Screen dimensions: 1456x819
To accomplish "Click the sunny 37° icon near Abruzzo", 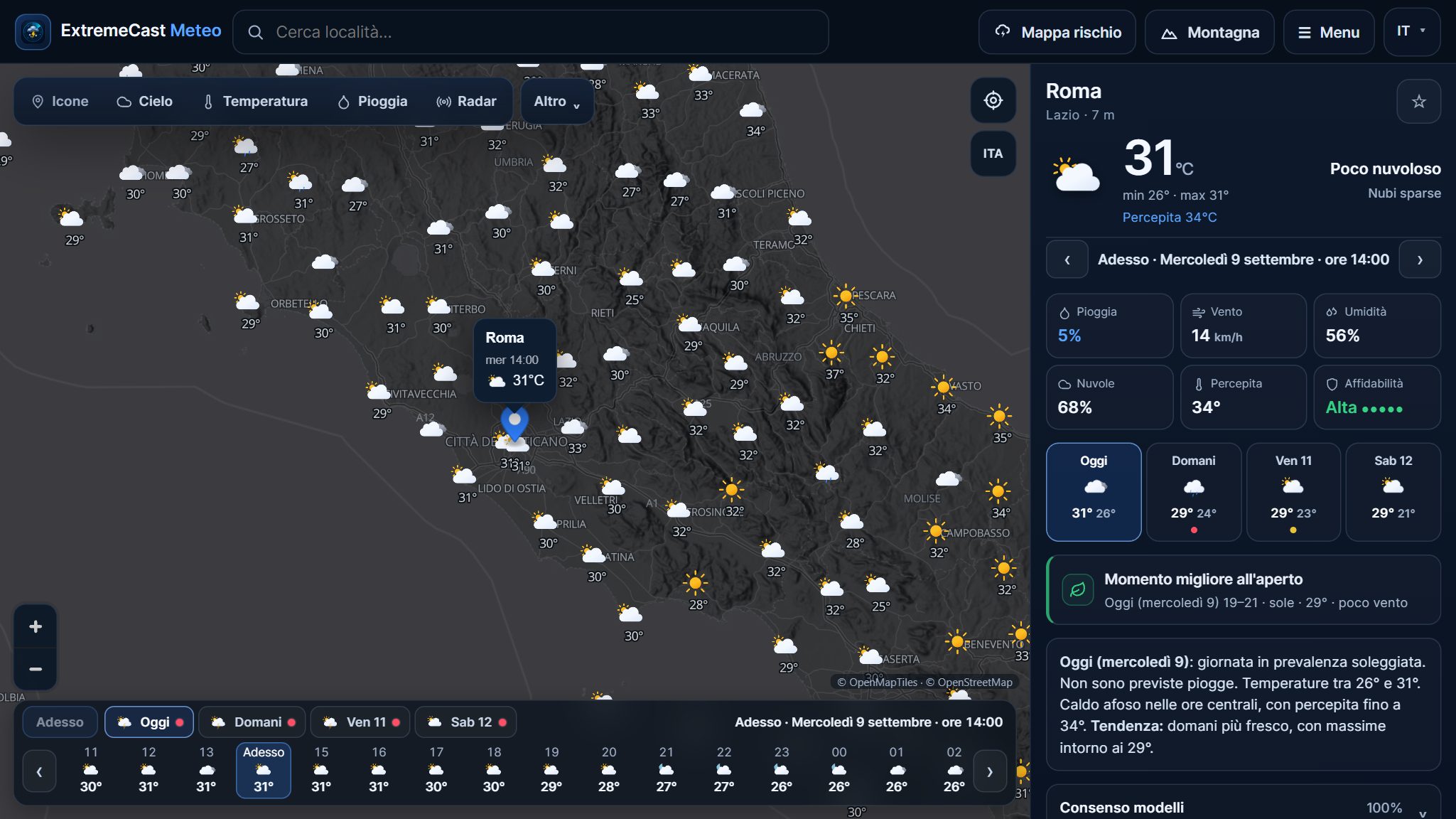I will [x=831, y=353].
